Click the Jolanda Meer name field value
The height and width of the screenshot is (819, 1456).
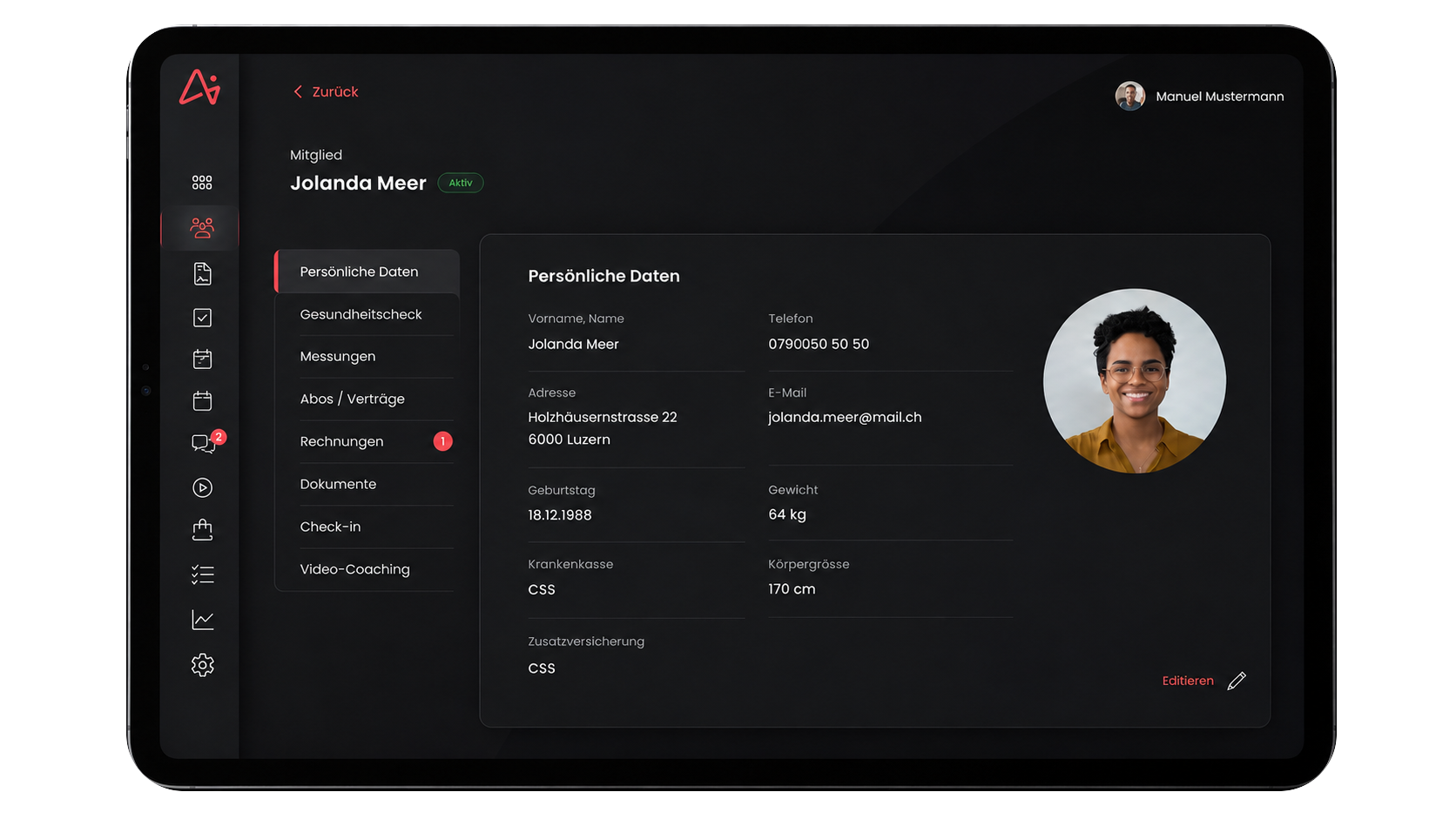(573, 344)
